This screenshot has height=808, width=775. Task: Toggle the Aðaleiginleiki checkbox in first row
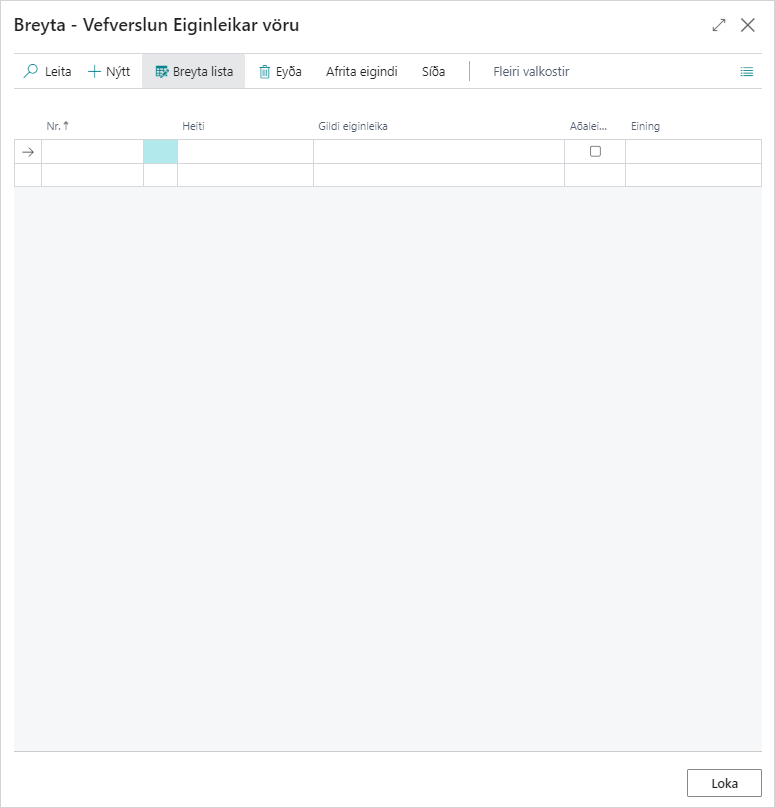[x=595, y=152]
